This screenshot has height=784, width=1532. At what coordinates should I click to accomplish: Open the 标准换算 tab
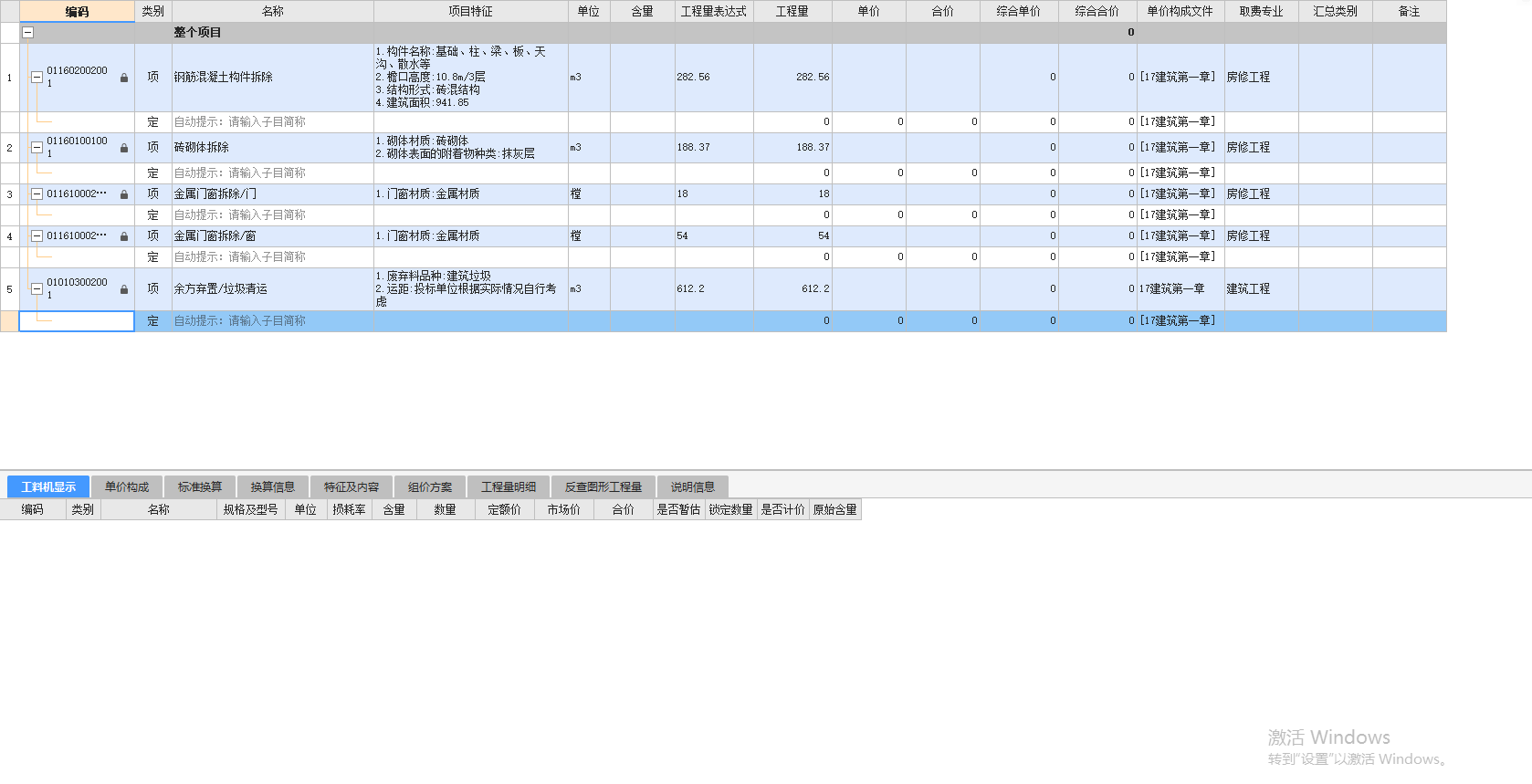point(200,486)
